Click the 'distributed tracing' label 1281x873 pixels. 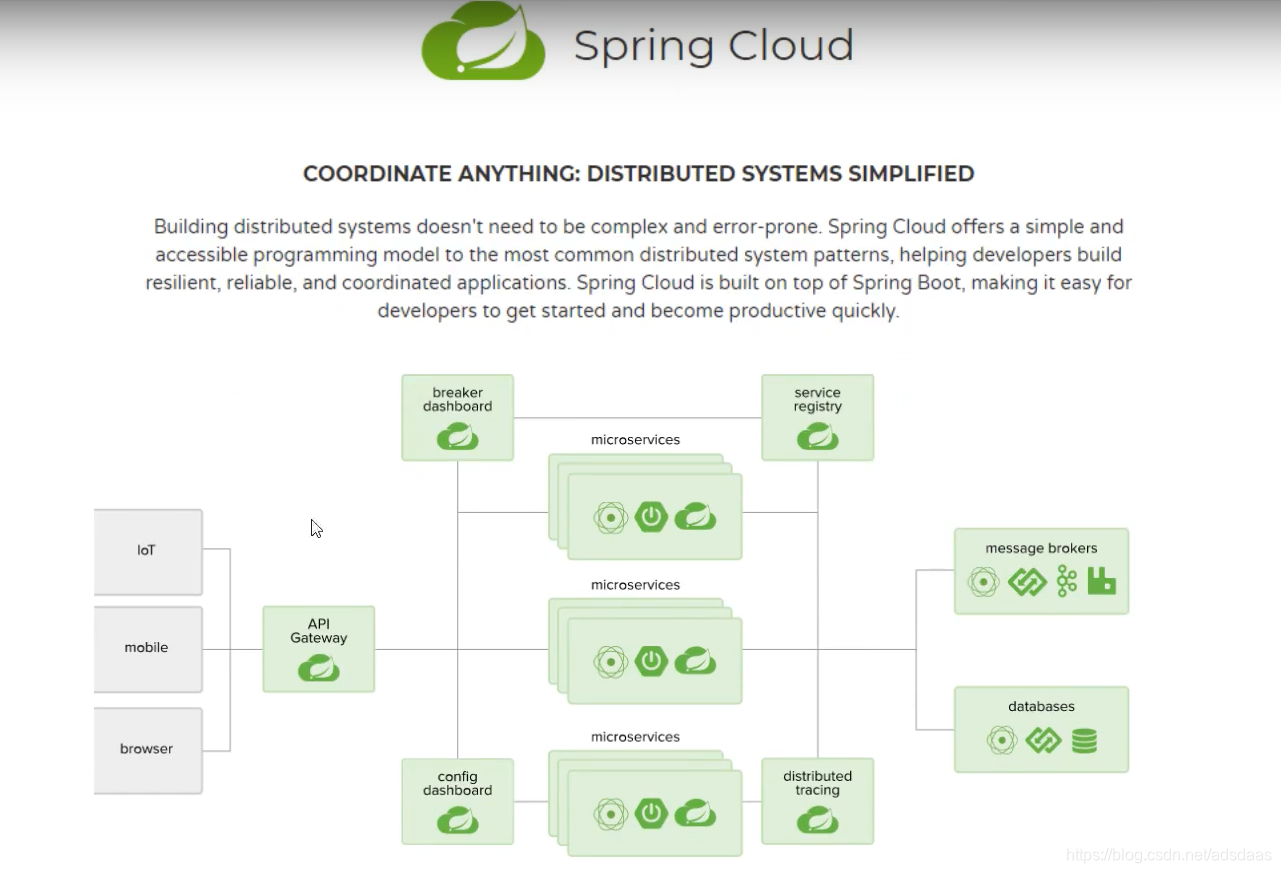pos(817,783)
